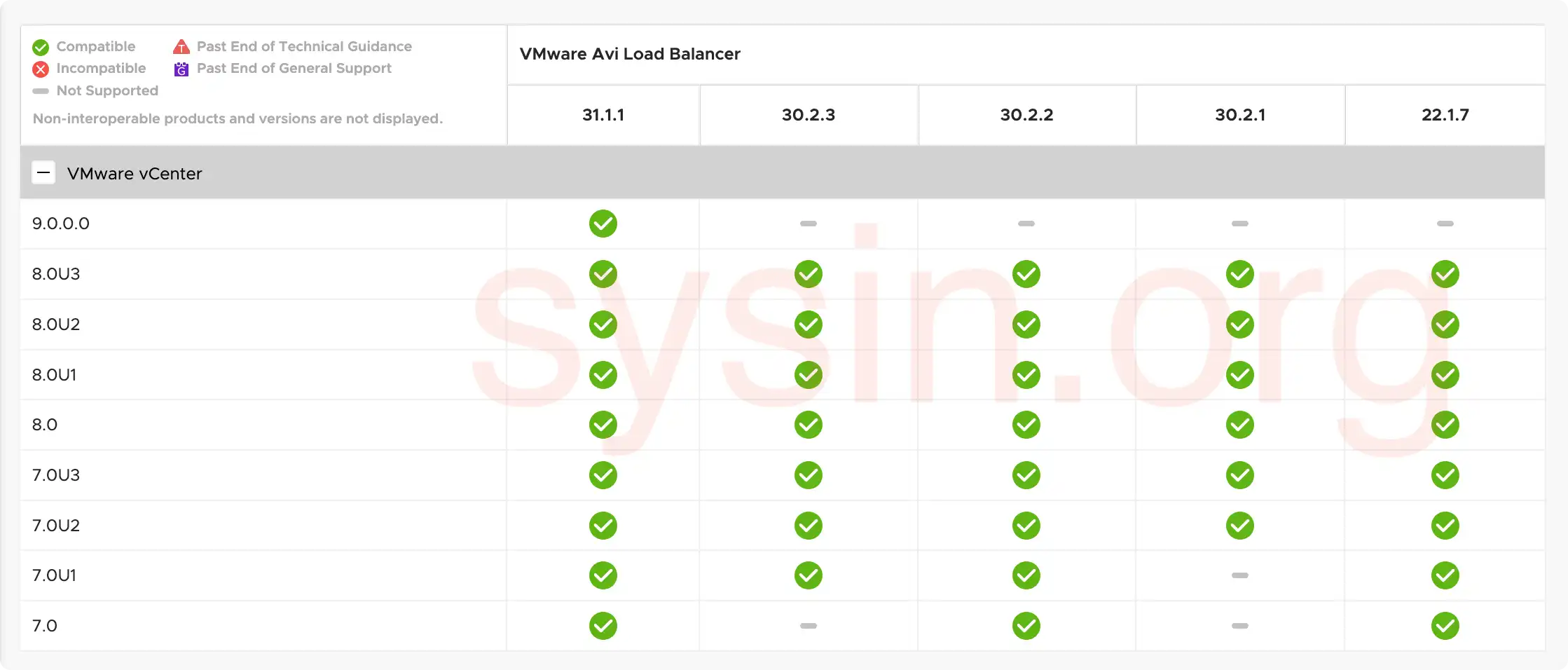Click the not supported dash for 7.0U1 under 30.2.1
The image size is (1568, 670).
(x=1240, y=575)
